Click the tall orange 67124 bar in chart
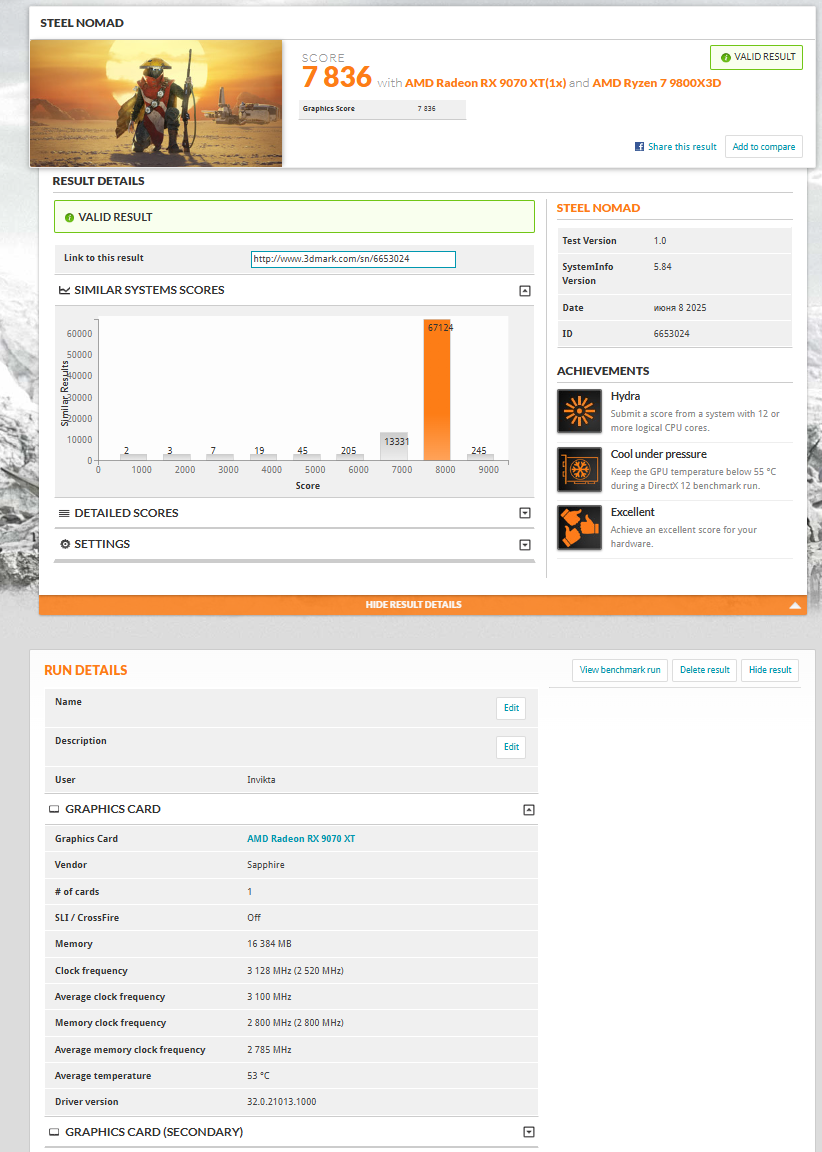The width and height of the screenshot is (822, 1152). 437,390
